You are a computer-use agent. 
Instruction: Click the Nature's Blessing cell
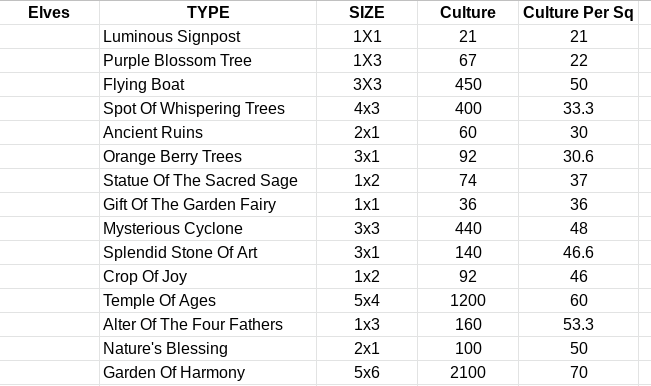pos(208,349)
